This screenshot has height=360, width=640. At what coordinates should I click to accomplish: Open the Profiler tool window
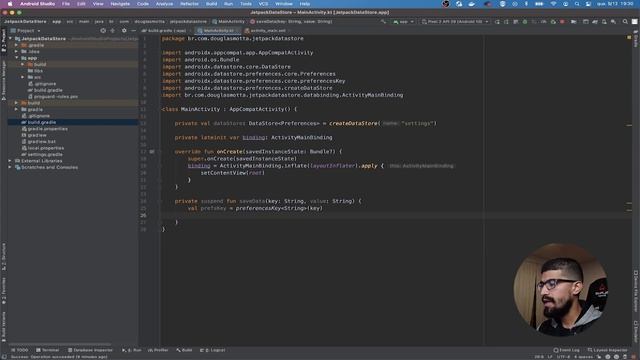[158, 350]
